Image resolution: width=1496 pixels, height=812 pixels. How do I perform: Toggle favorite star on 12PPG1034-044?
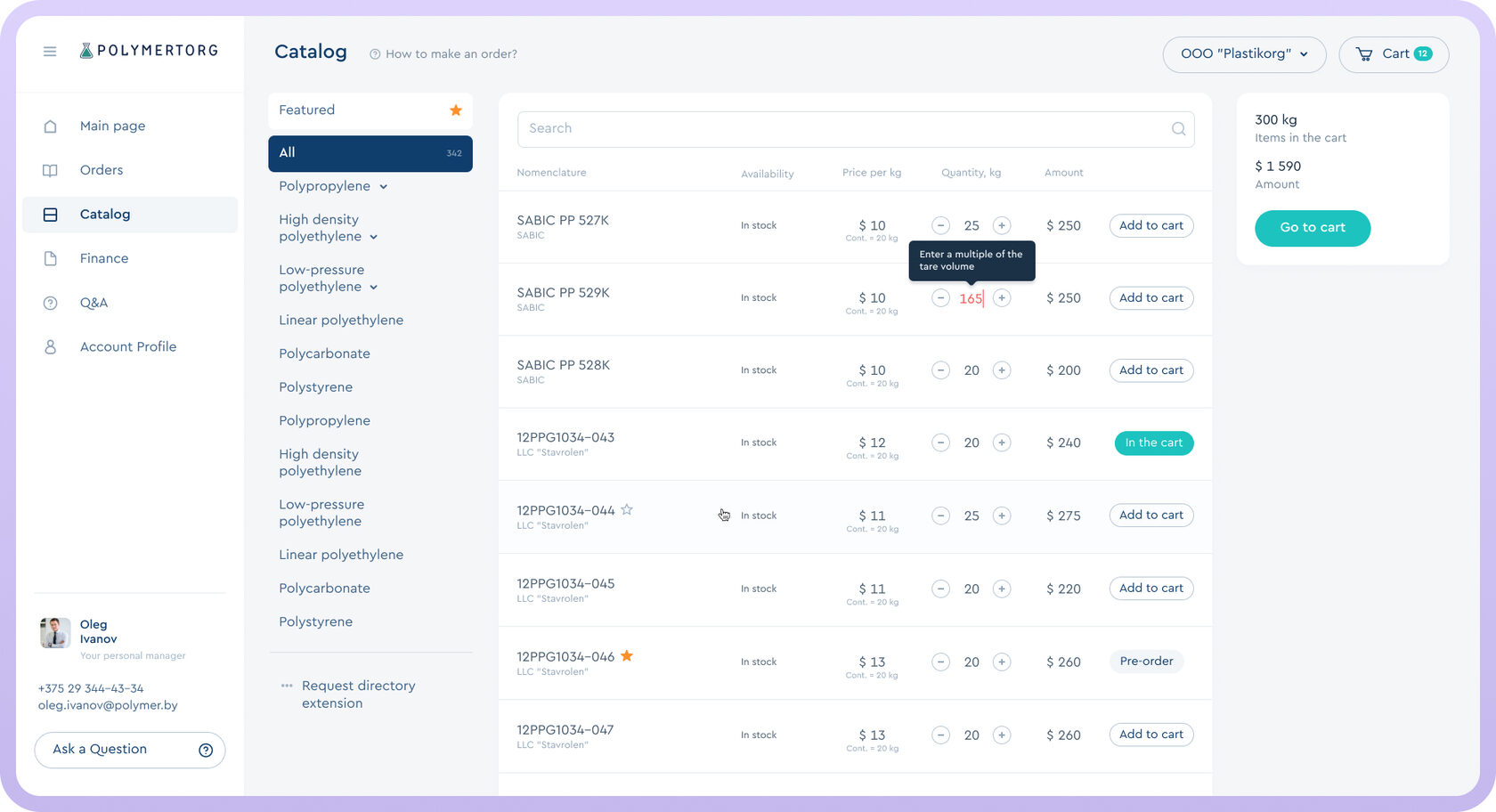click(627, 510)
